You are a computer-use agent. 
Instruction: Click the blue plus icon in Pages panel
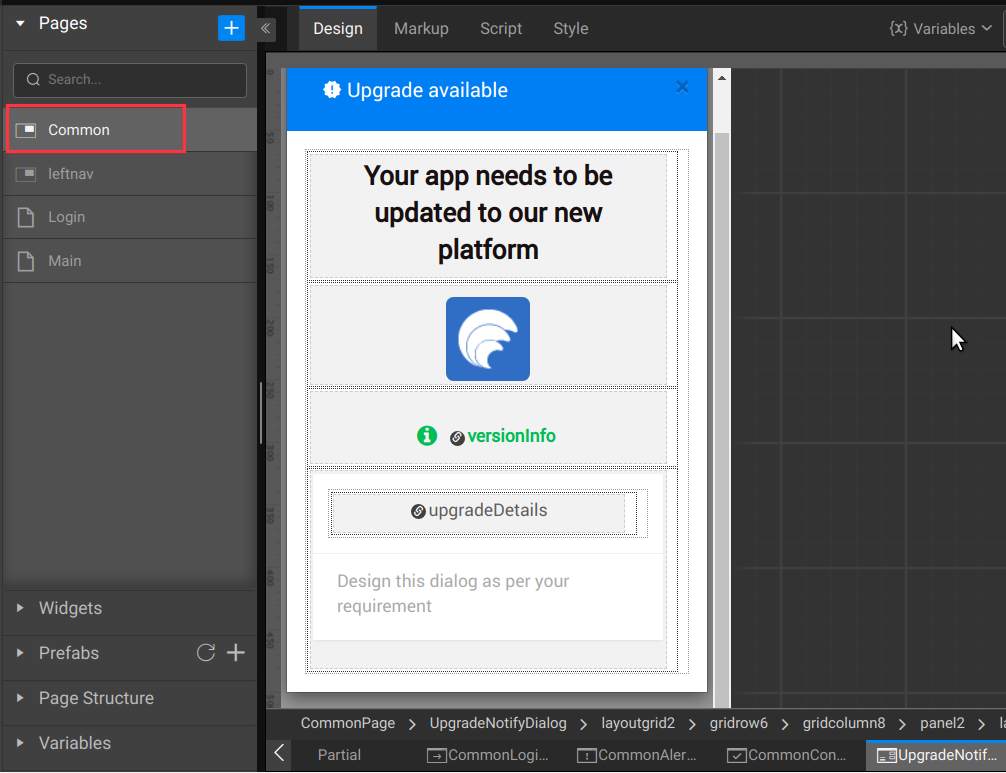coord(231,28)
